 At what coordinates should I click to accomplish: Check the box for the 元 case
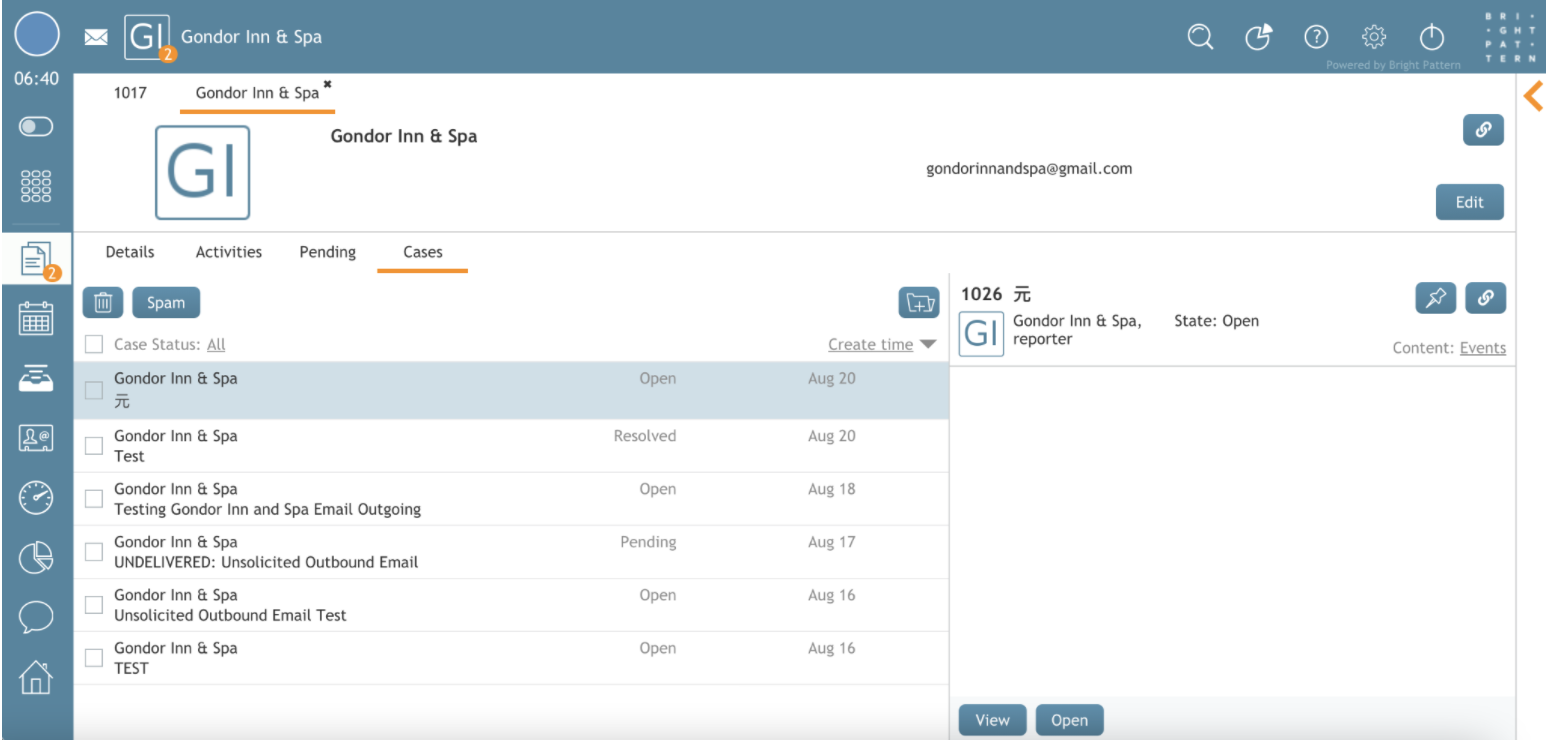click(x=94, y=391)
